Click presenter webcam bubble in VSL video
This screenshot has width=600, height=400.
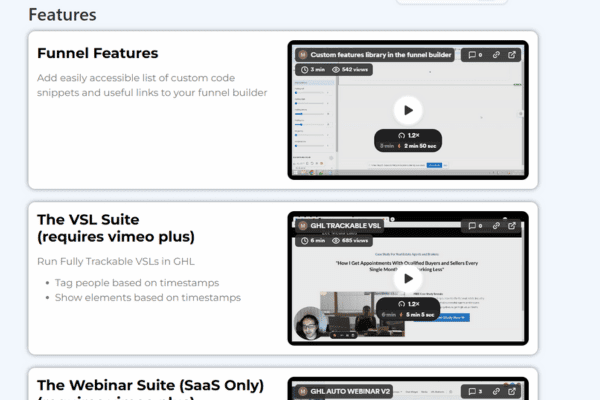coord(310,323)
